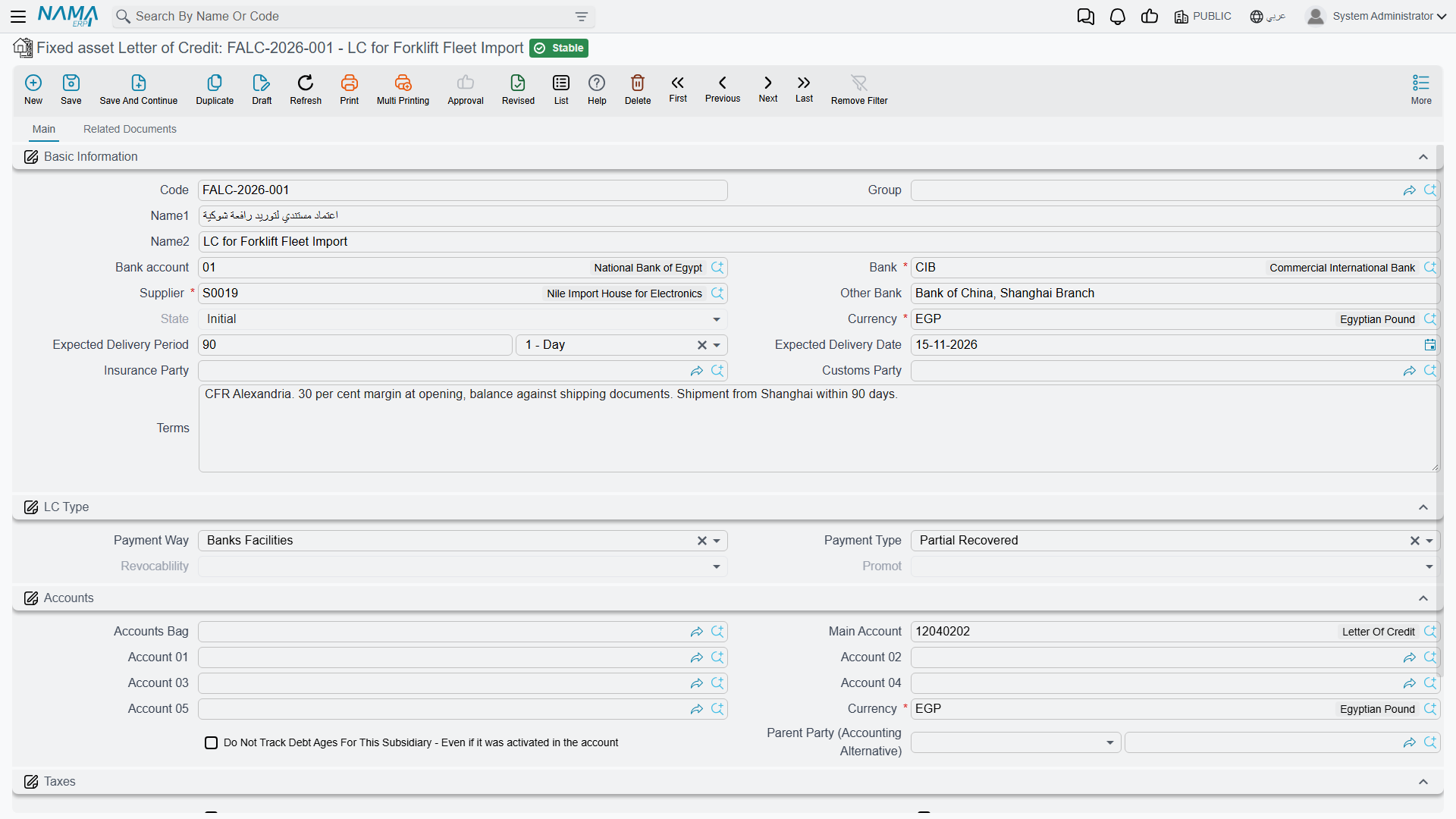Open the calendar picker for Expected Delivery Date
The width and height of the screenshot is (1456, 819).
pos(1430,345)
